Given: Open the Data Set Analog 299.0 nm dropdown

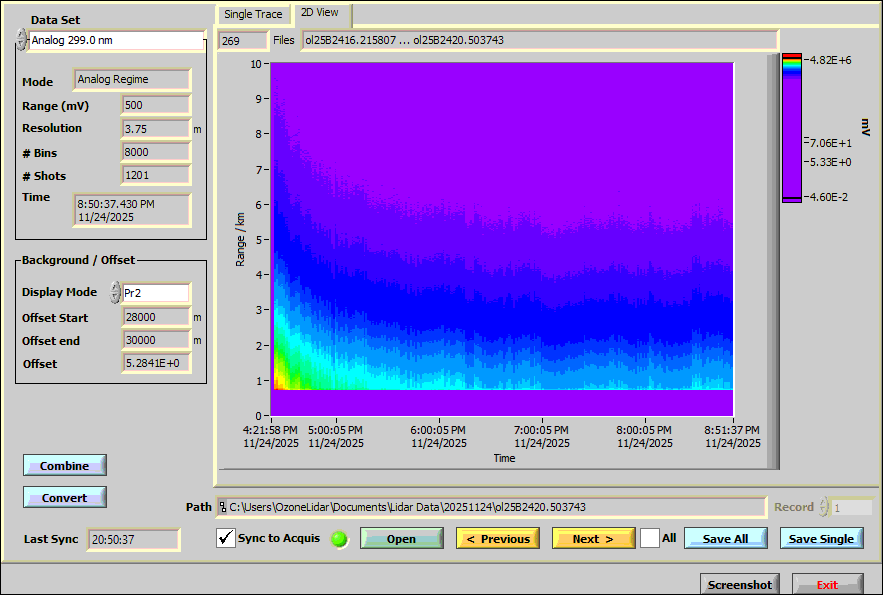Looking at the screenshot, I should tap(115, 41).
